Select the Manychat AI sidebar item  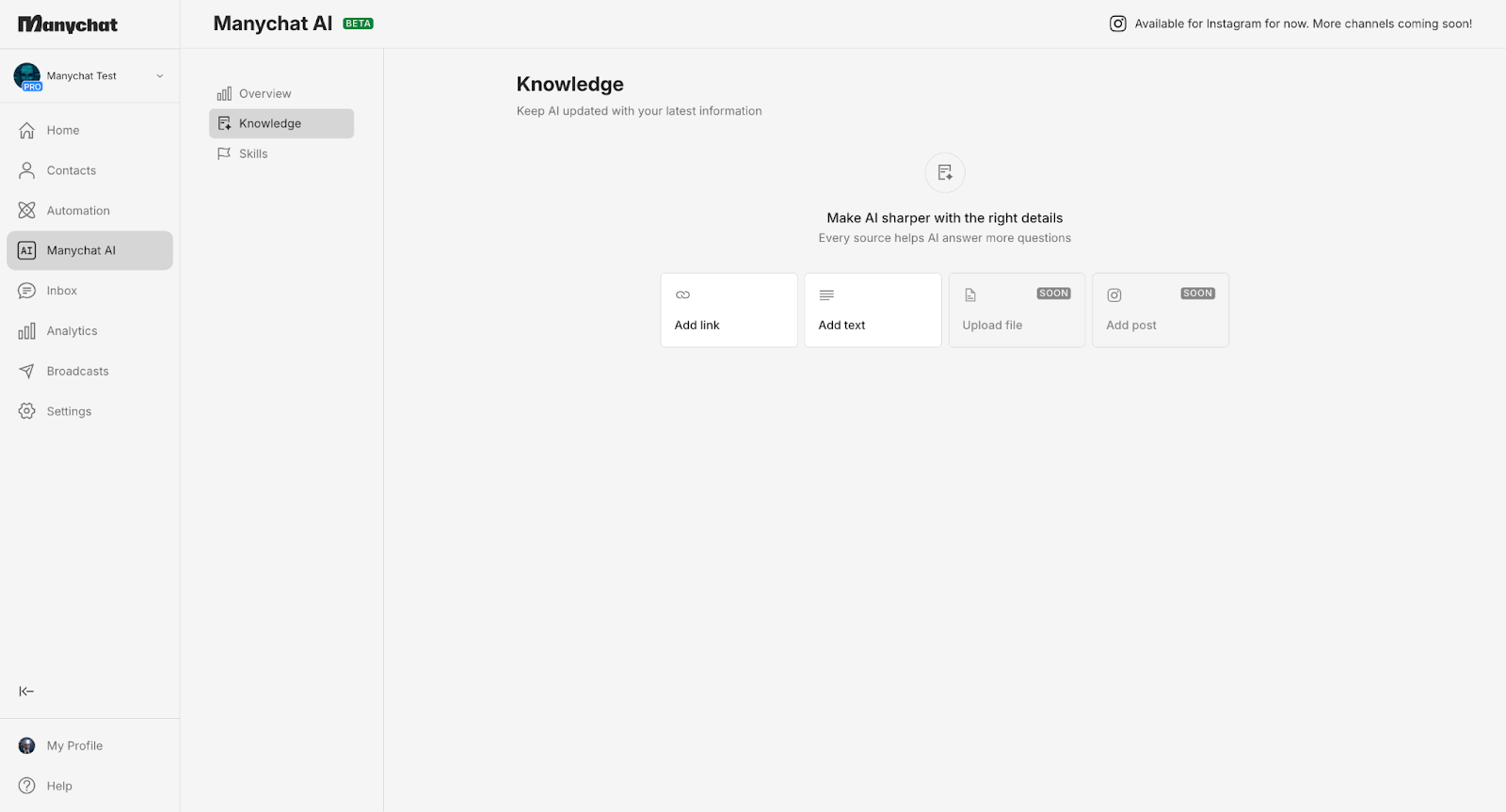(89, 250)
